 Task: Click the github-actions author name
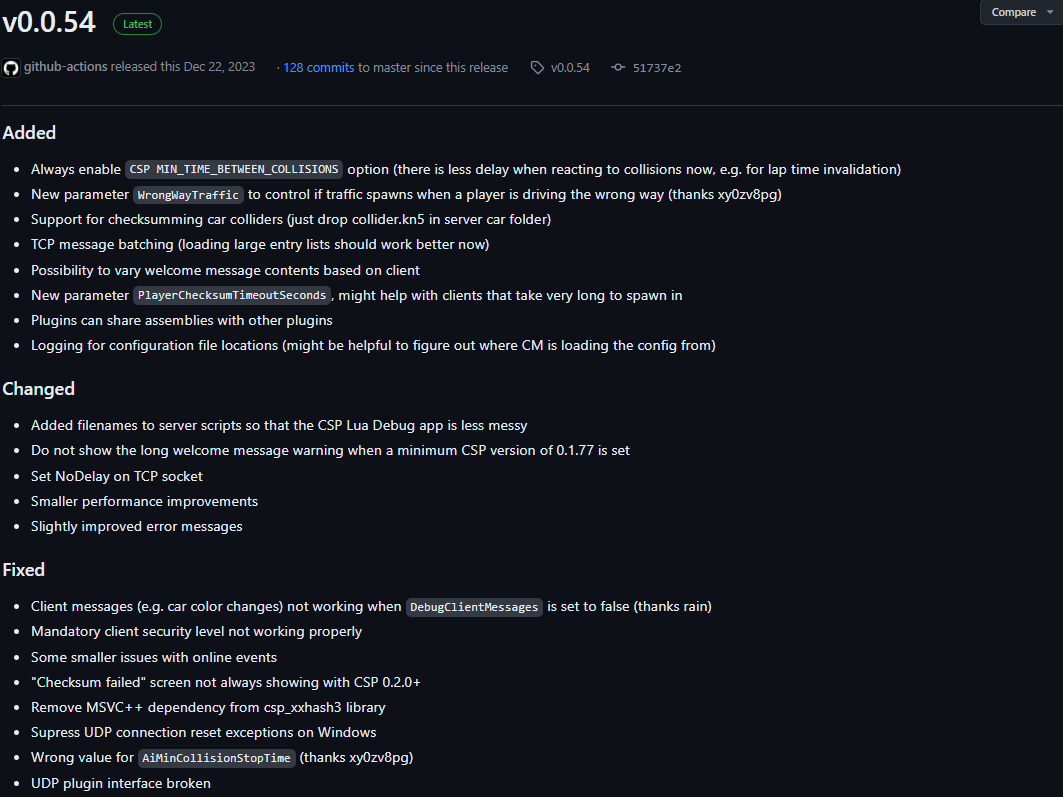66,66
